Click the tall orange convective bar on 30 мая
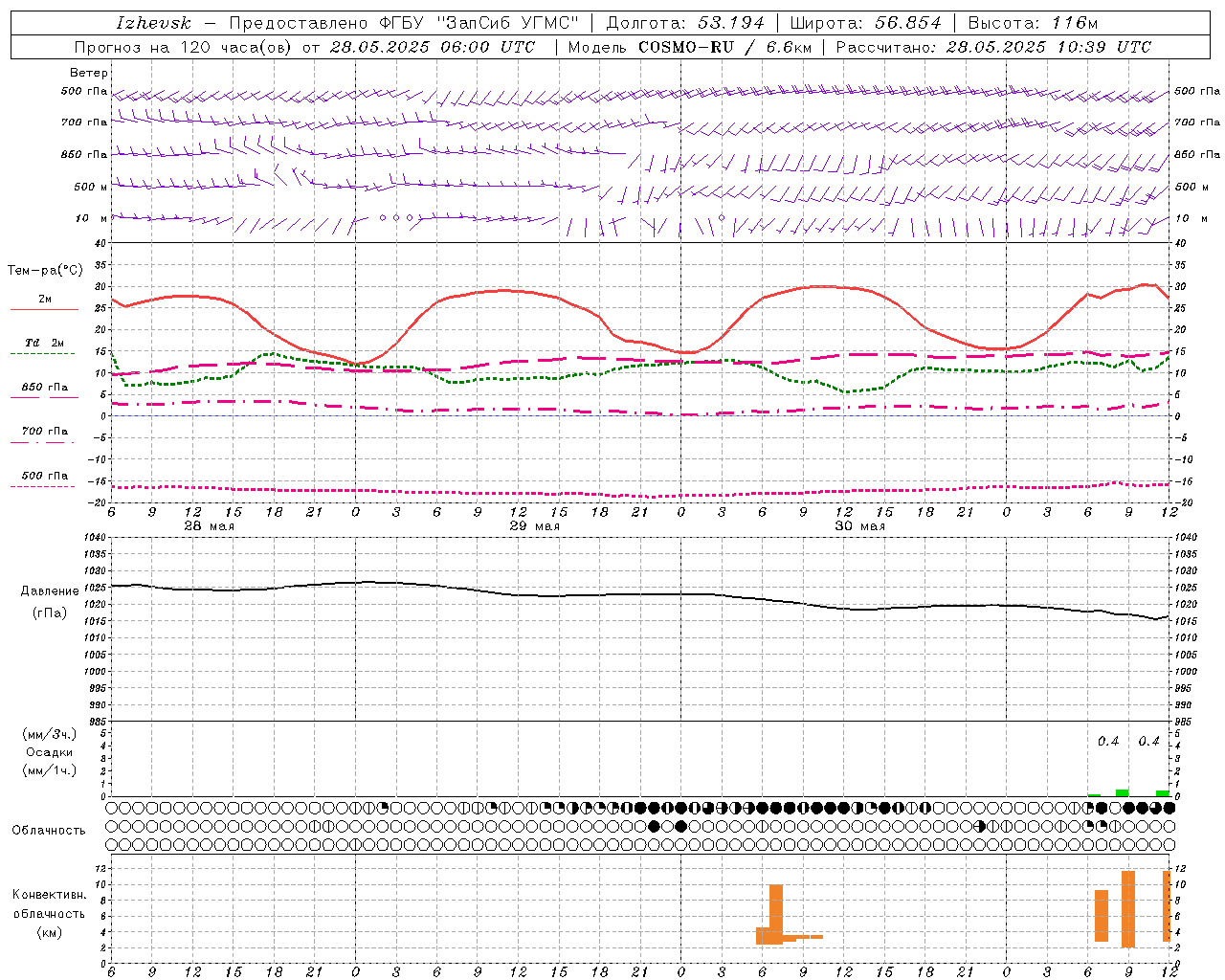 click(776, 914)
